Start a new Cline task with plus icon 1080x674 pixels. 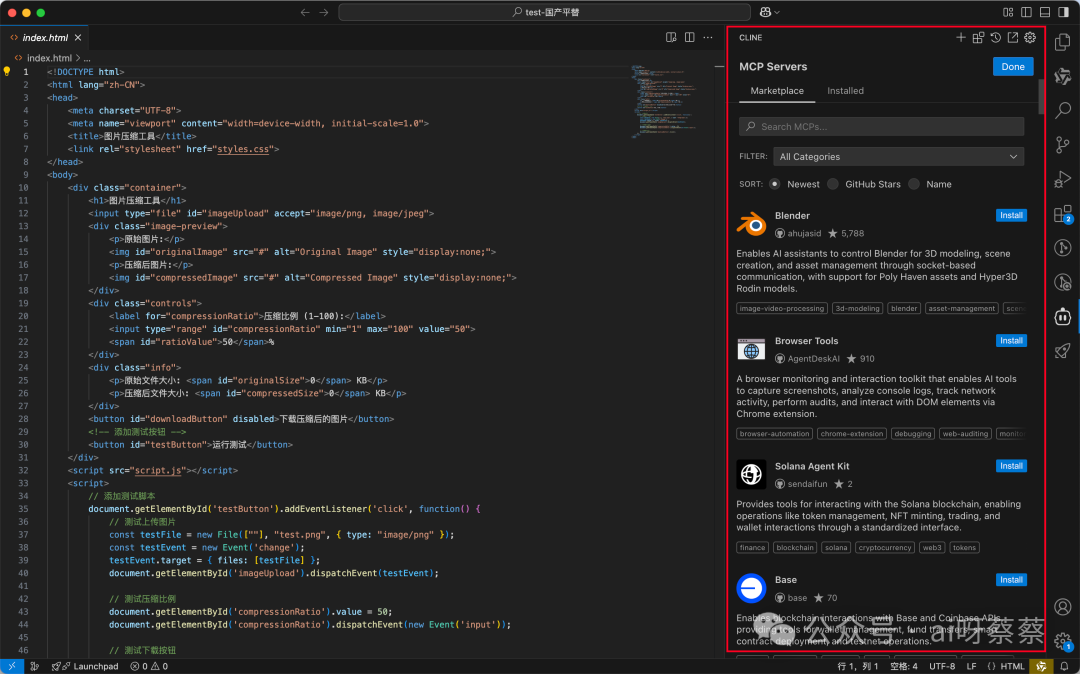coord(961,37)
